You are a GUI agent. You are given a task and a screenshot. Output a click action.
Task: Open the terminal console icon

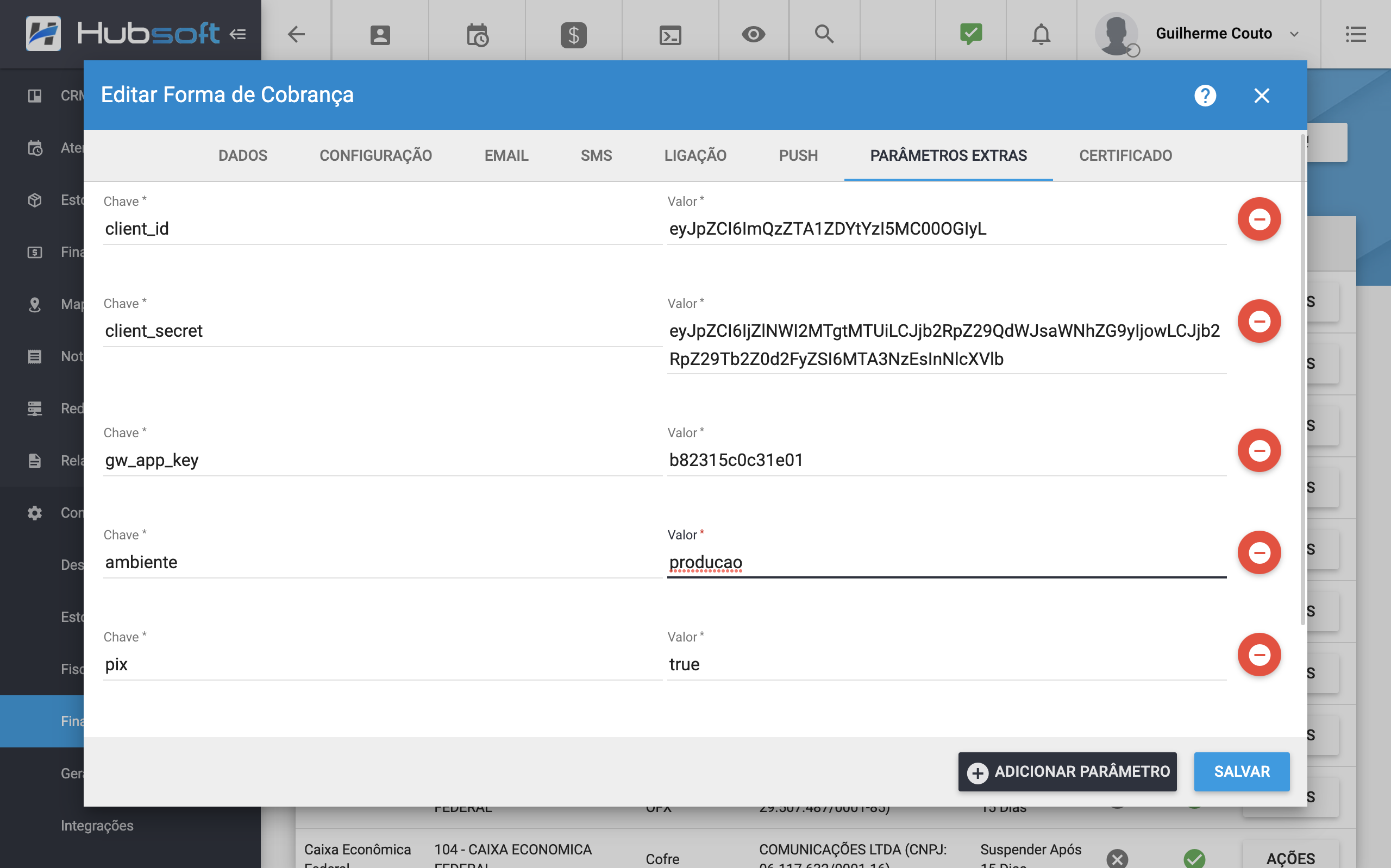coord(670,34)
